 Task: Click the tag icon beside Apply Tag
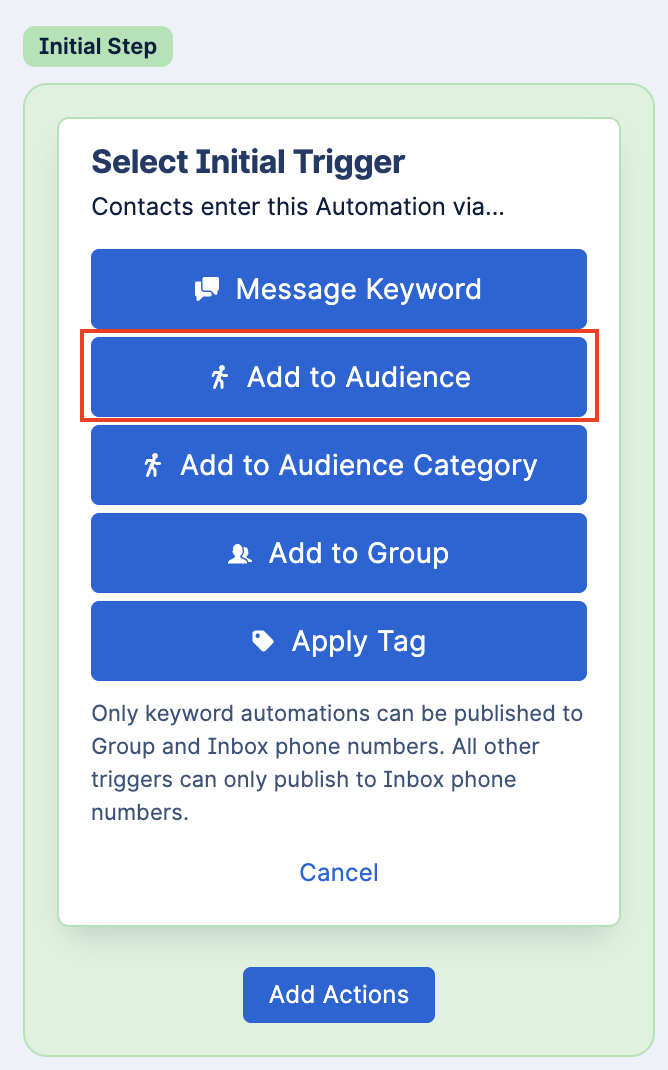pyautogui.click(x=263, y=641)
